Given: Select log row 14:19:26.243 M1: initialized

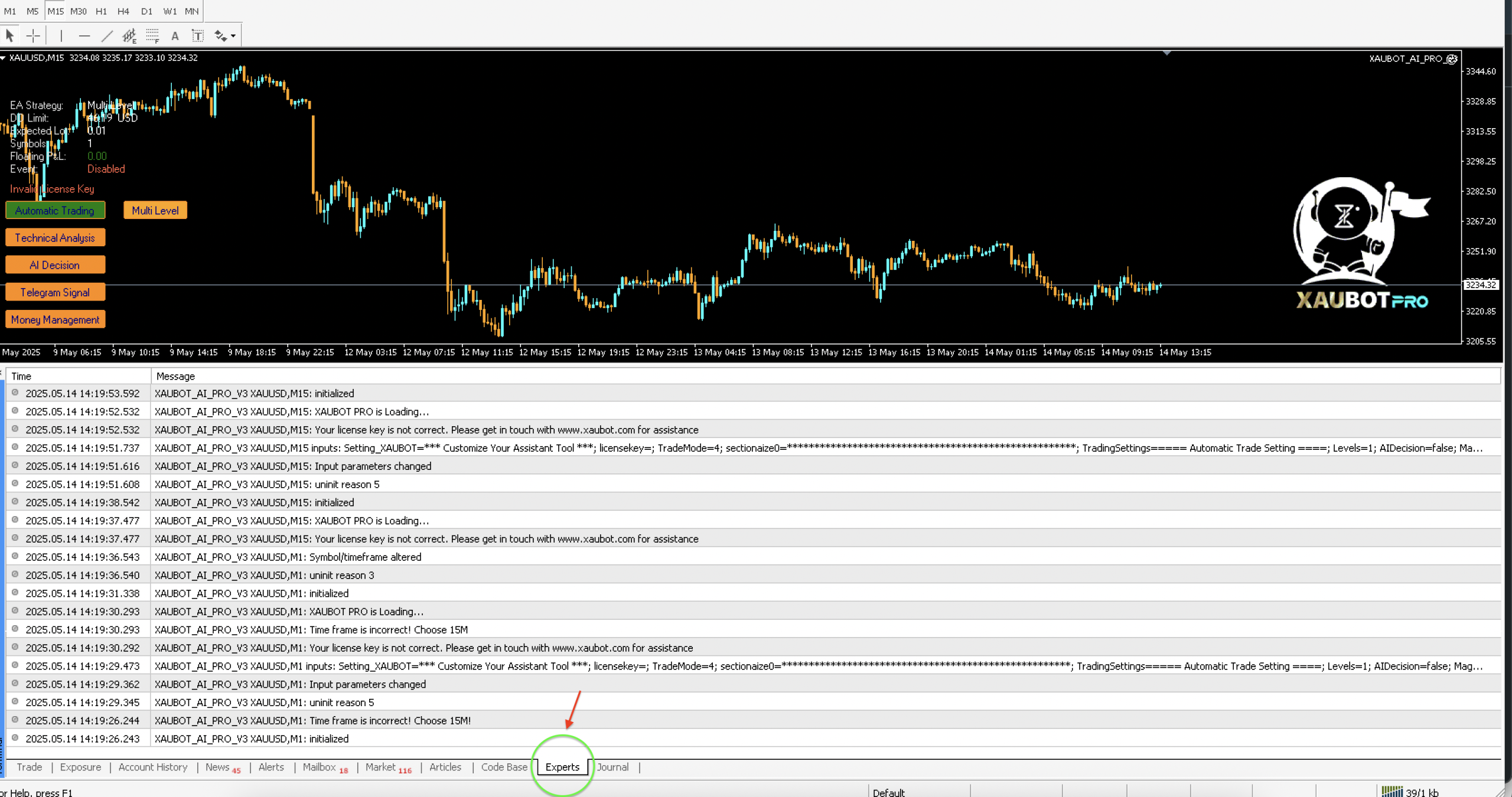Looking at the screenshot, I should click(754, 739).
